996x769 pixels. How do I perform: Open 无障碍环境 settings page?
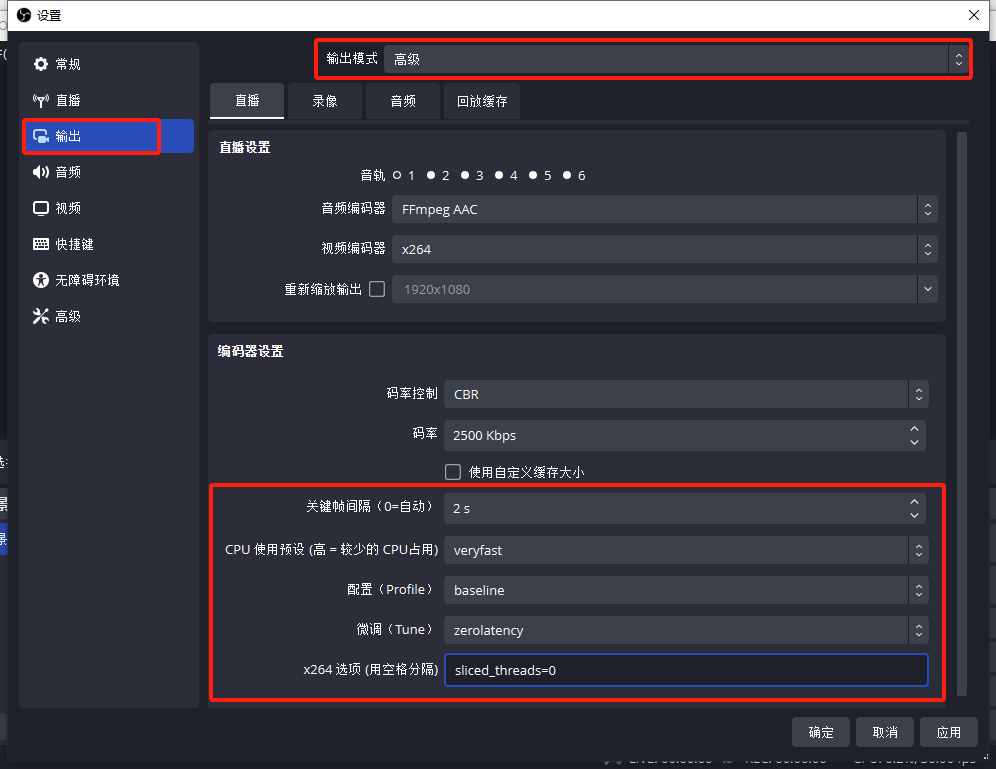tap(108, 280)
